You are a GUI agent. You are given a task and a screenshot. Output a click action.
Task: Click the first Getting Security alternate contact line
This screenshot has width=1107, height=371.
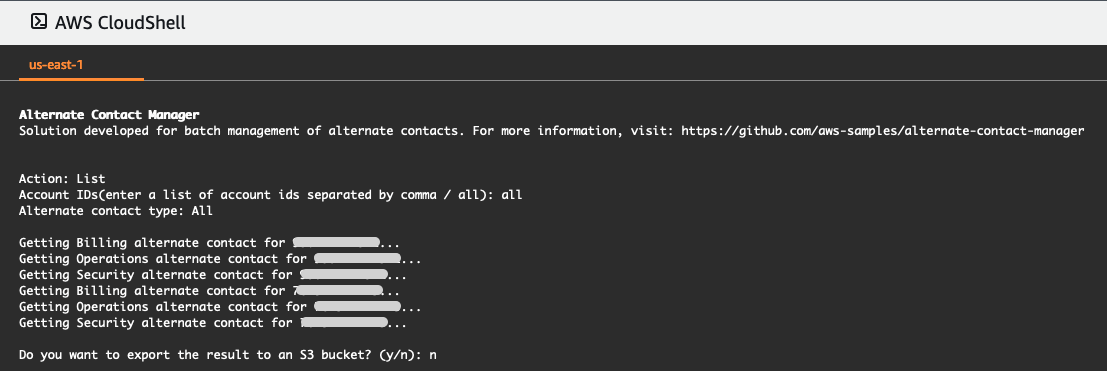point(213,275)
